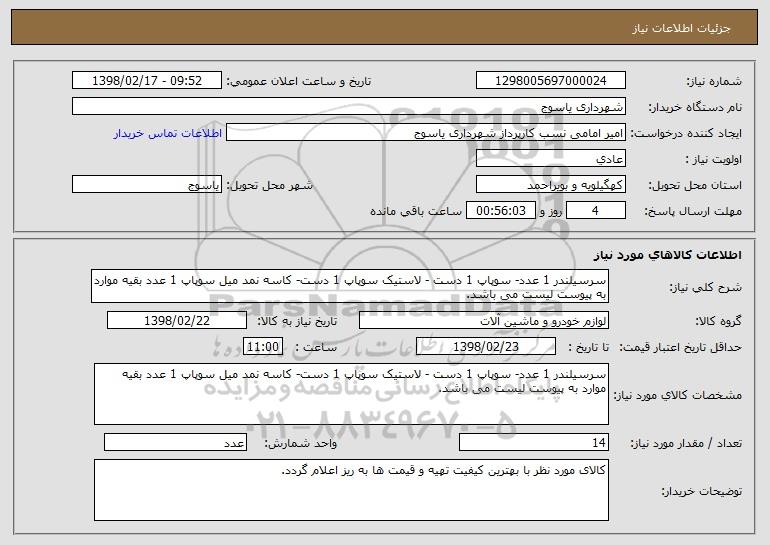
Task: Open the اطلاعات تماس خریدار link
Action: (x=168, y=133)
